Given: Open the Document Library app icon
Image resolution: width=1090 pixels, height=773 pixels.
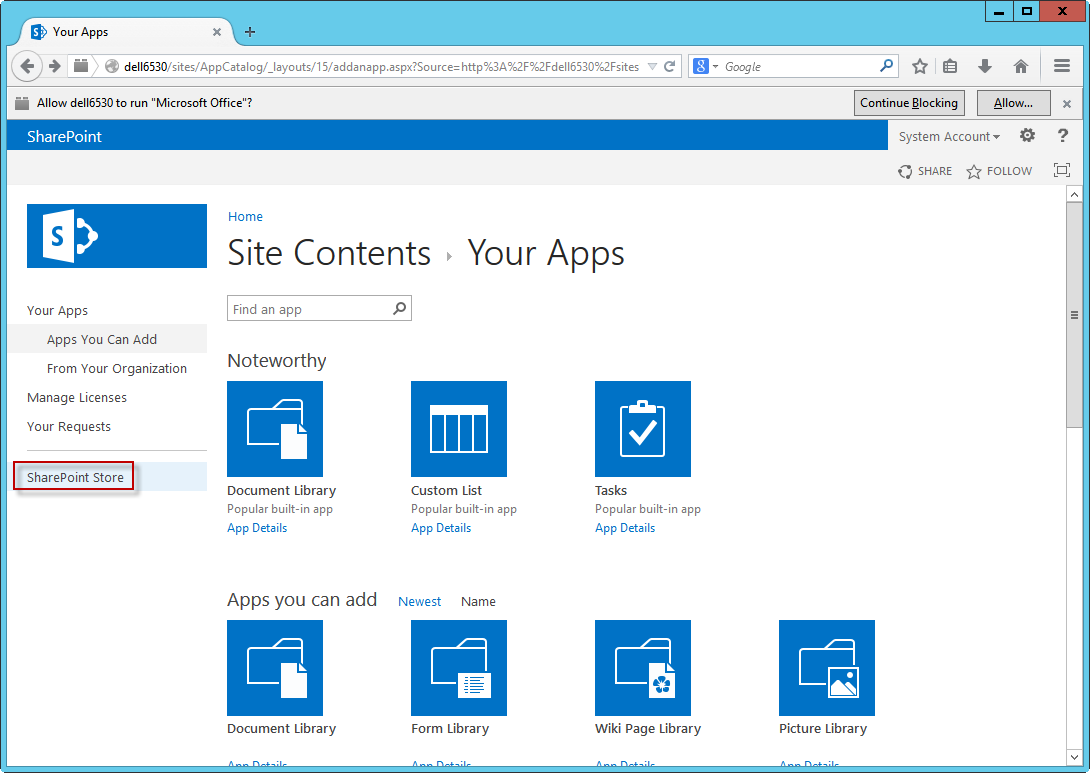Looking at the screenshot, I should coord(275,429).
